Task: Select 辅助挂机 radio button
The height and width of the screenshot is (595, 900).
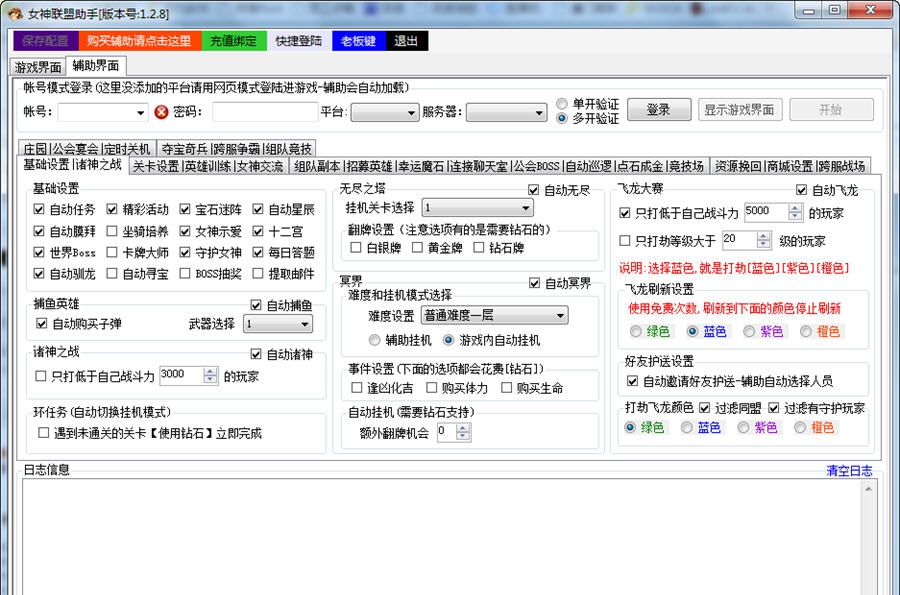Action: [x=375, y=340]
